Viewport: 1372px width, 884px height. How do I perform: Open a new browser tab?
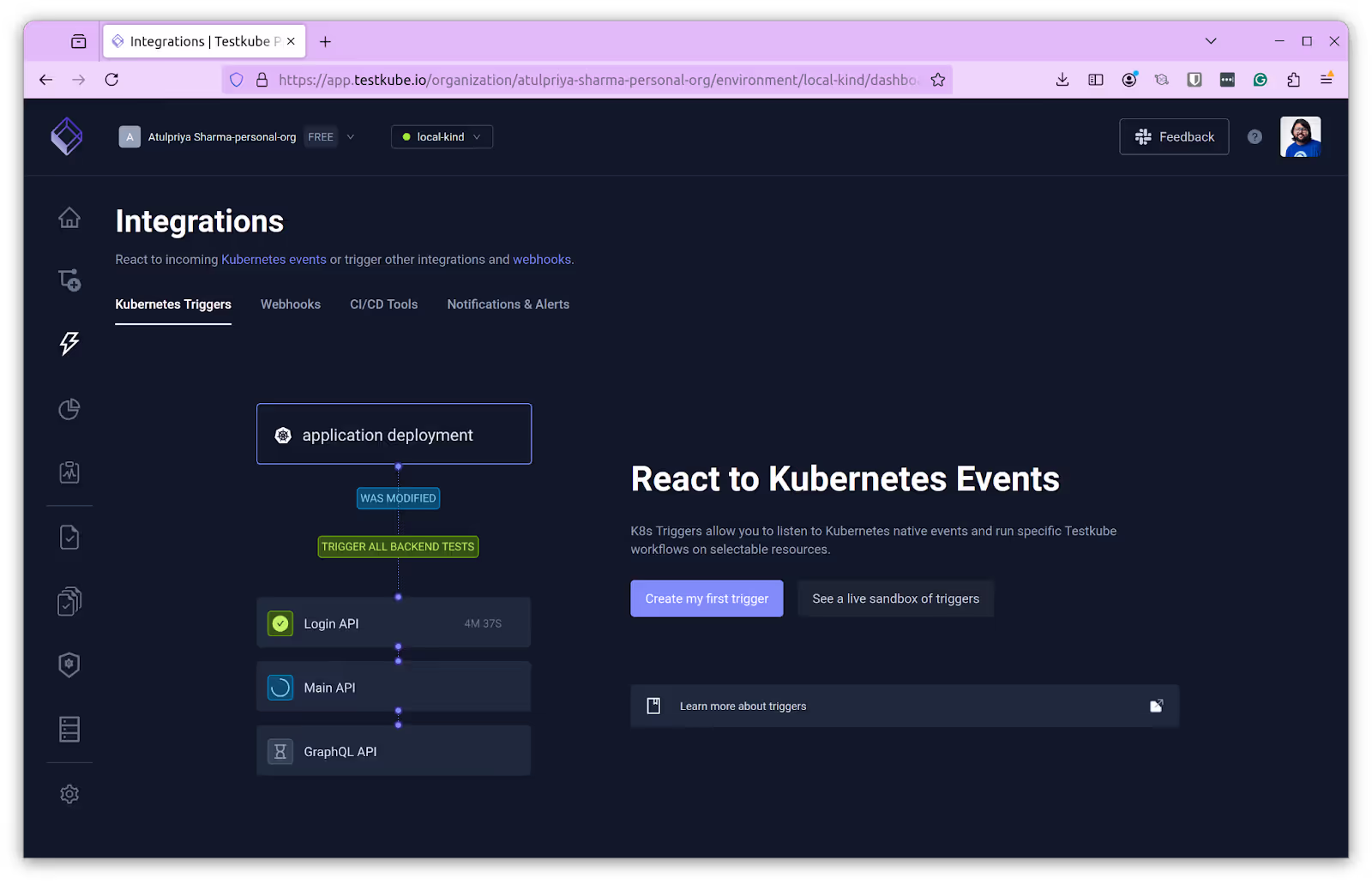coord(325,41)
